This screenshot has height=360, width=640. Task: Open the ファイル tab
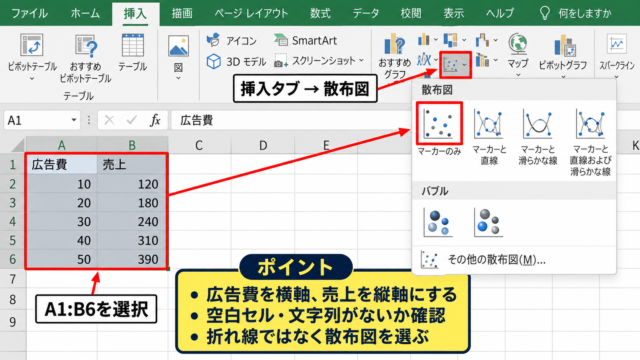point(29,13)
